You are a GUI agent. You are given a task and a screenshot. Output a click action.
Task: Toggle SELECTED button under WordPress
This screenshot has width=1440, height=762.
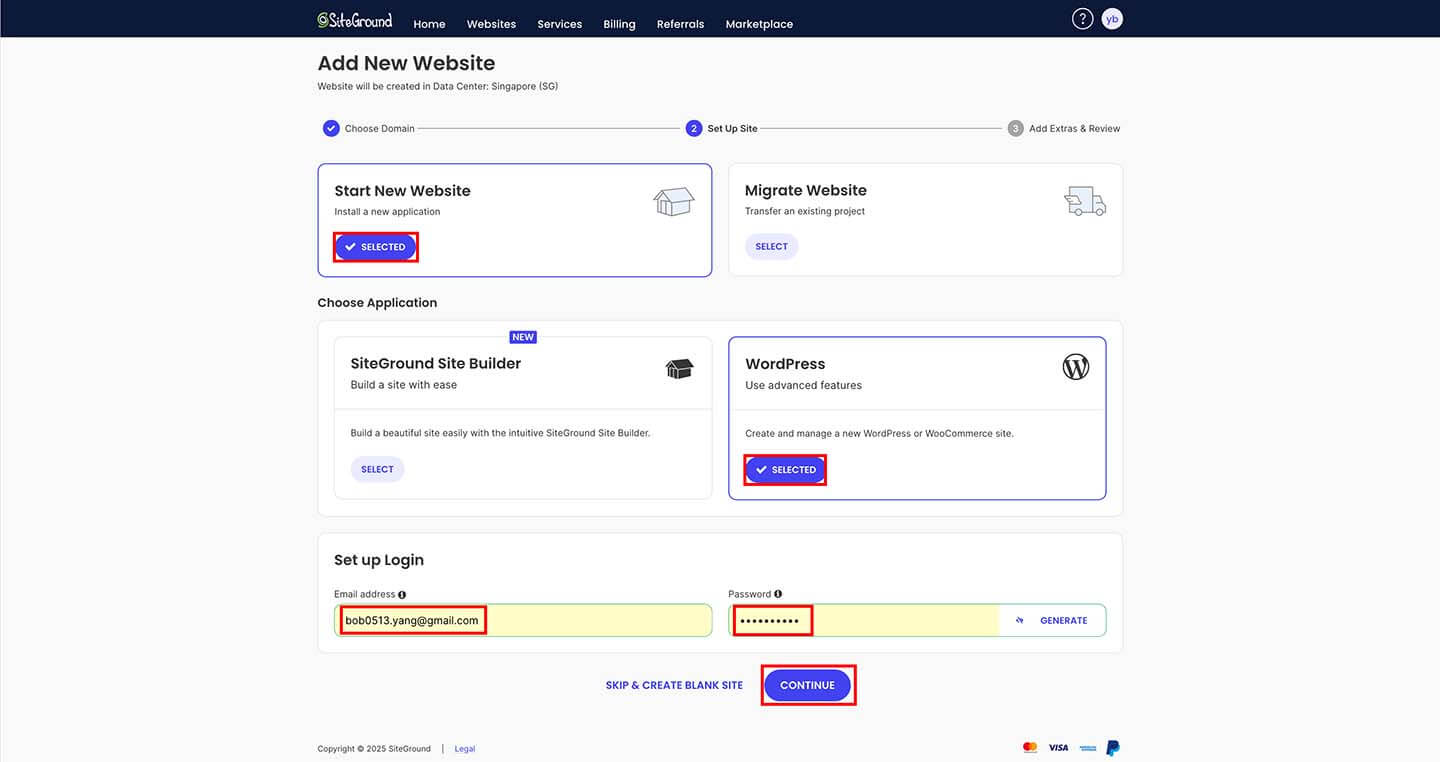785,470
